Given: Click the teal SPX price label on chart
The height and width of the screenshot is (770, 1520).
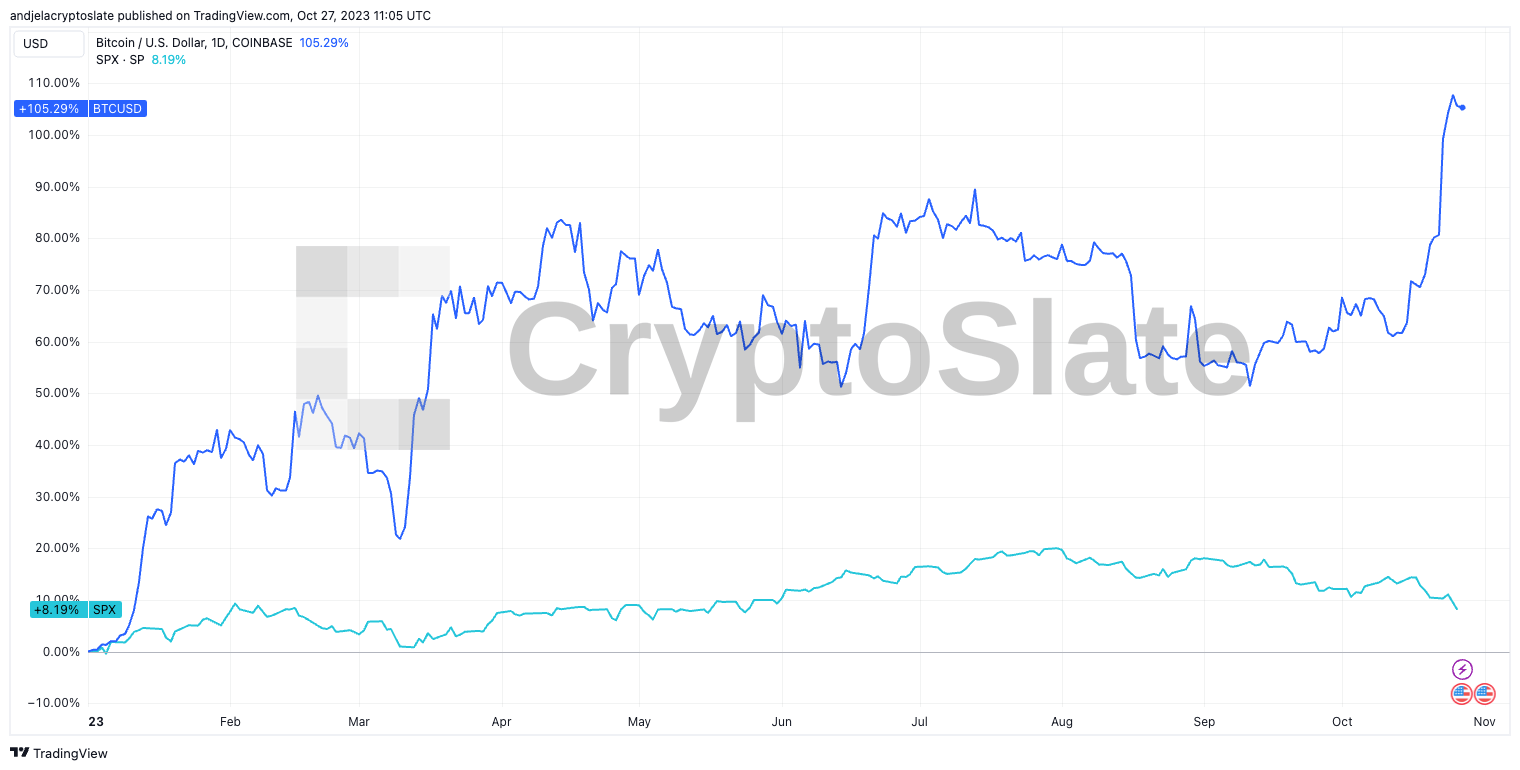Looking at the screenshot, I should (x=104, y=609).
